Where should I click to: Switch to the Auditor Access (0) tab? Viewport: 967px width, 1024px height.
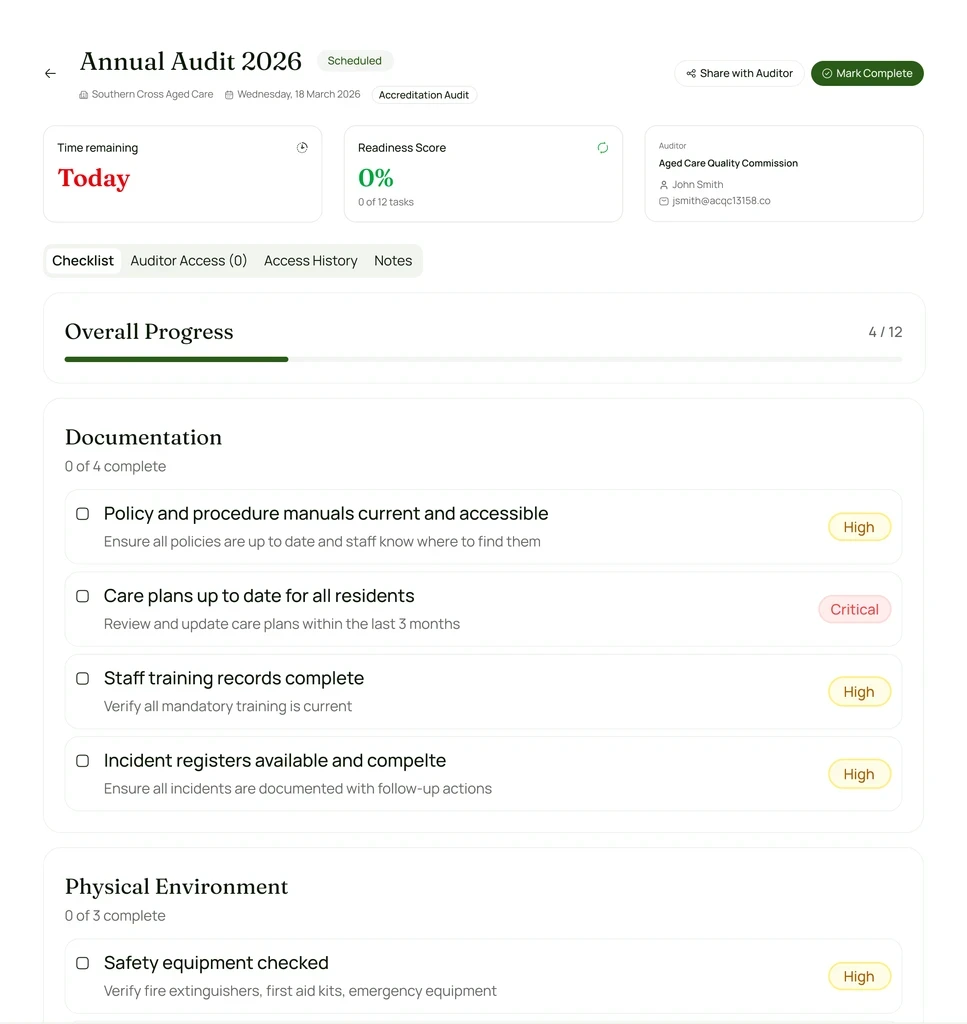(189, 261)
